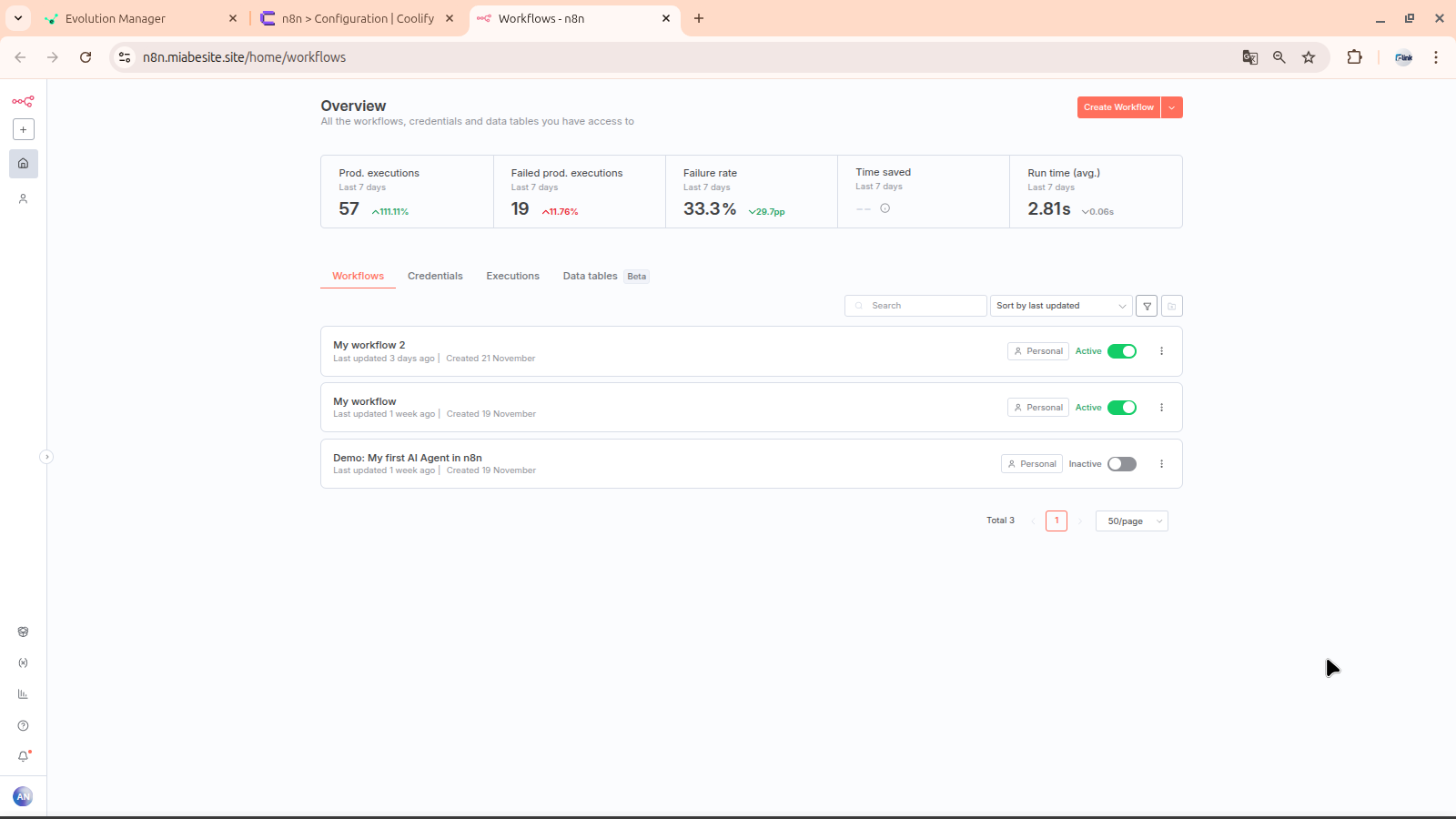
Task: Turn off the My workflow active switch
Action: pyautogui.click(x=1122, y=408)
